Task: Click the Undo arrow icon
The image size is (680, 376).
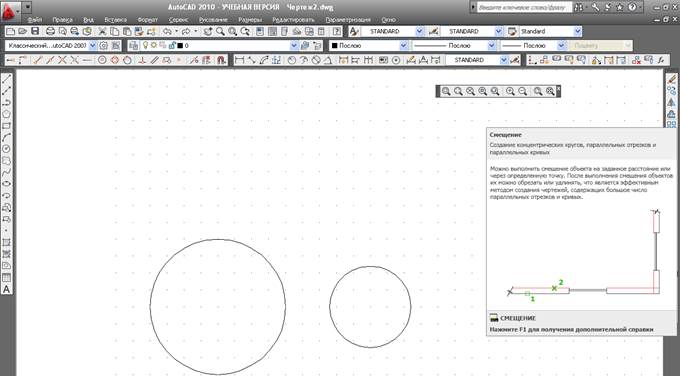Action: pyautogui.click(x=167, y=31)
